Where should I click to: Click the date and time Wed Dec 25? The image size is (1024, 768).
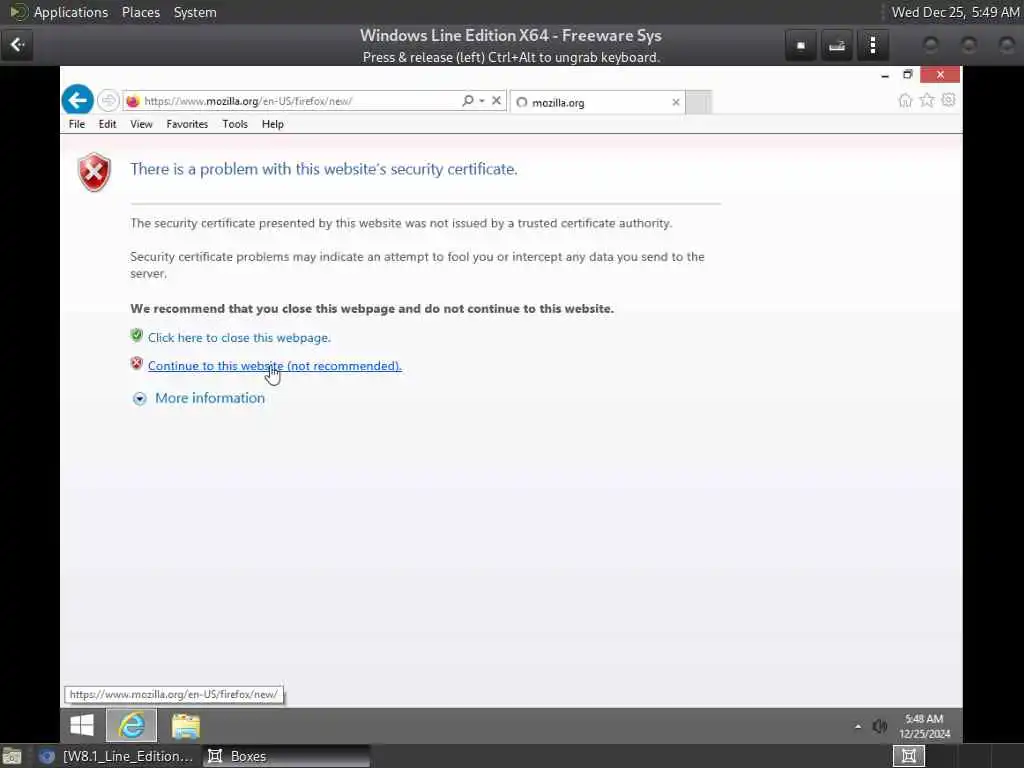point(955,12)
